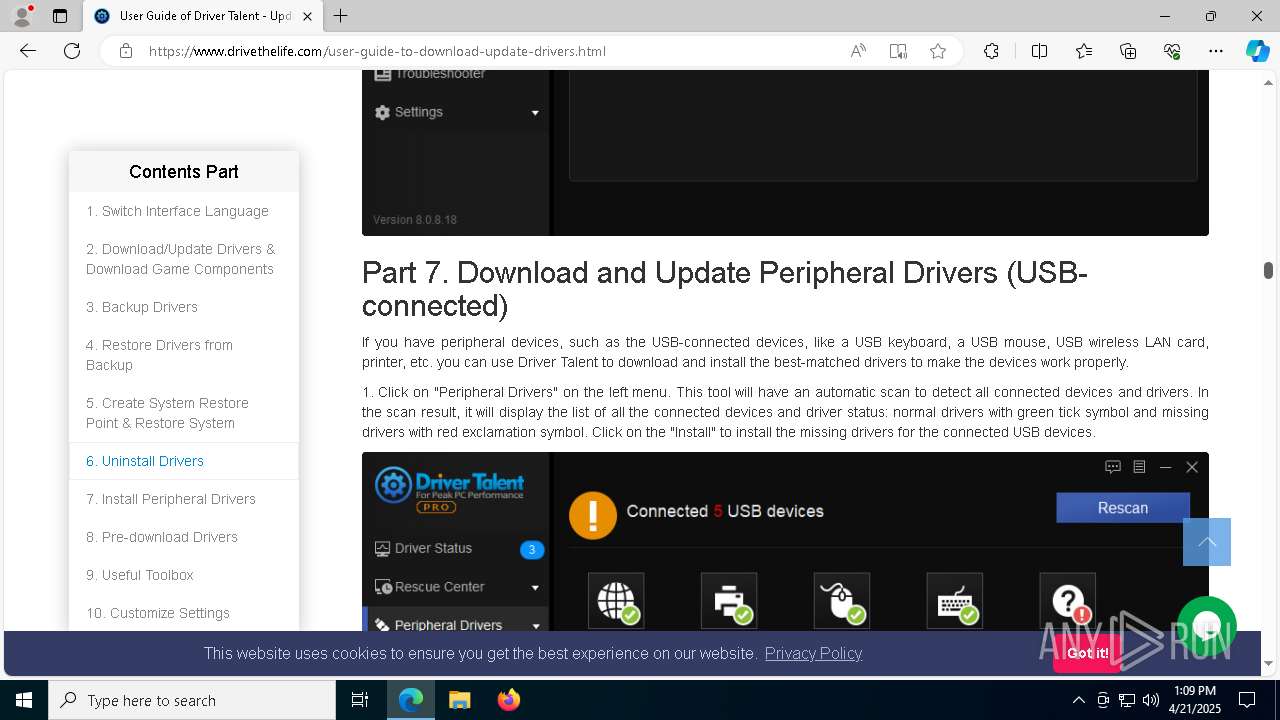Open the site information padlock icon
Viewport: 1280px width, 720px height.
click(x=126, y=51)
